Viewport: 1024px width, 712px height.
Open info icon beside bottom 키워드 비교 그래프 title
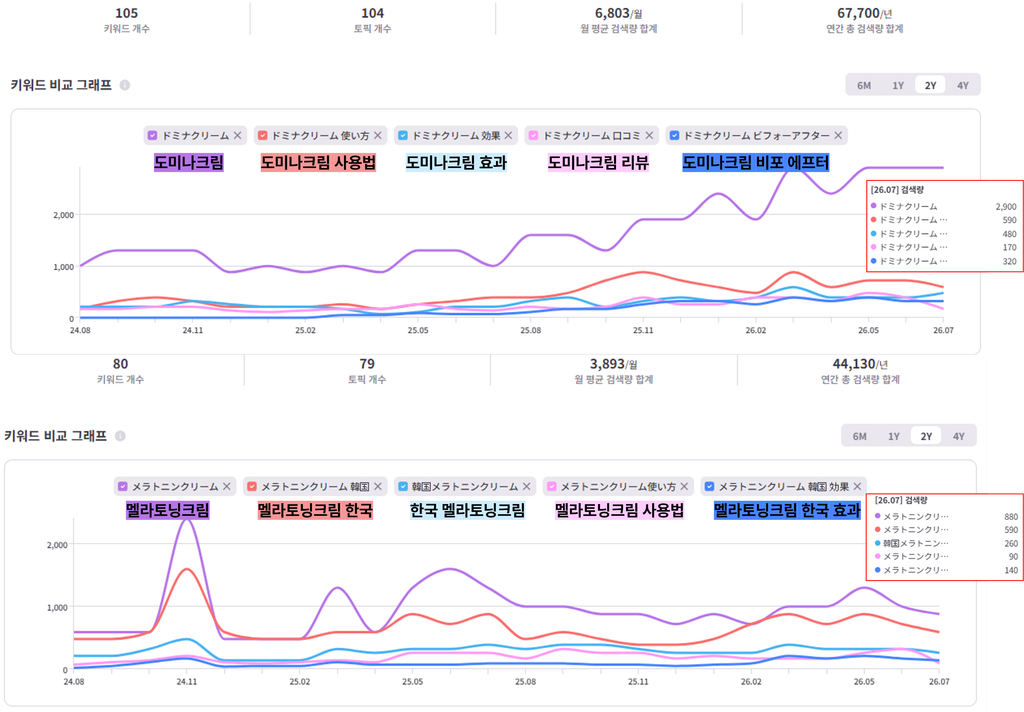click(x=120, y=436)
